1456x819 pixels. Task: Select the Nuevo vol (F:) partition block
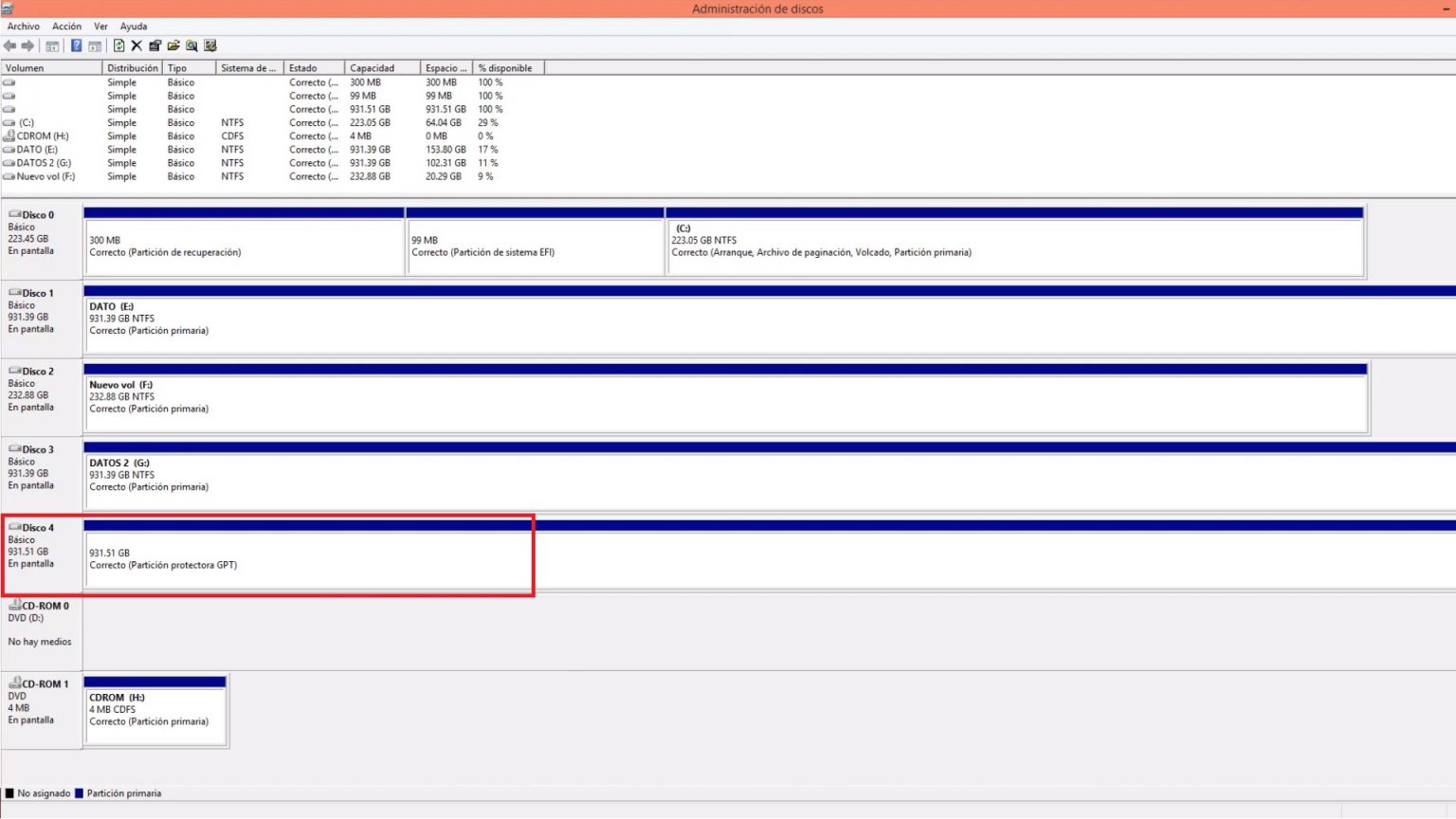[726, 398]
